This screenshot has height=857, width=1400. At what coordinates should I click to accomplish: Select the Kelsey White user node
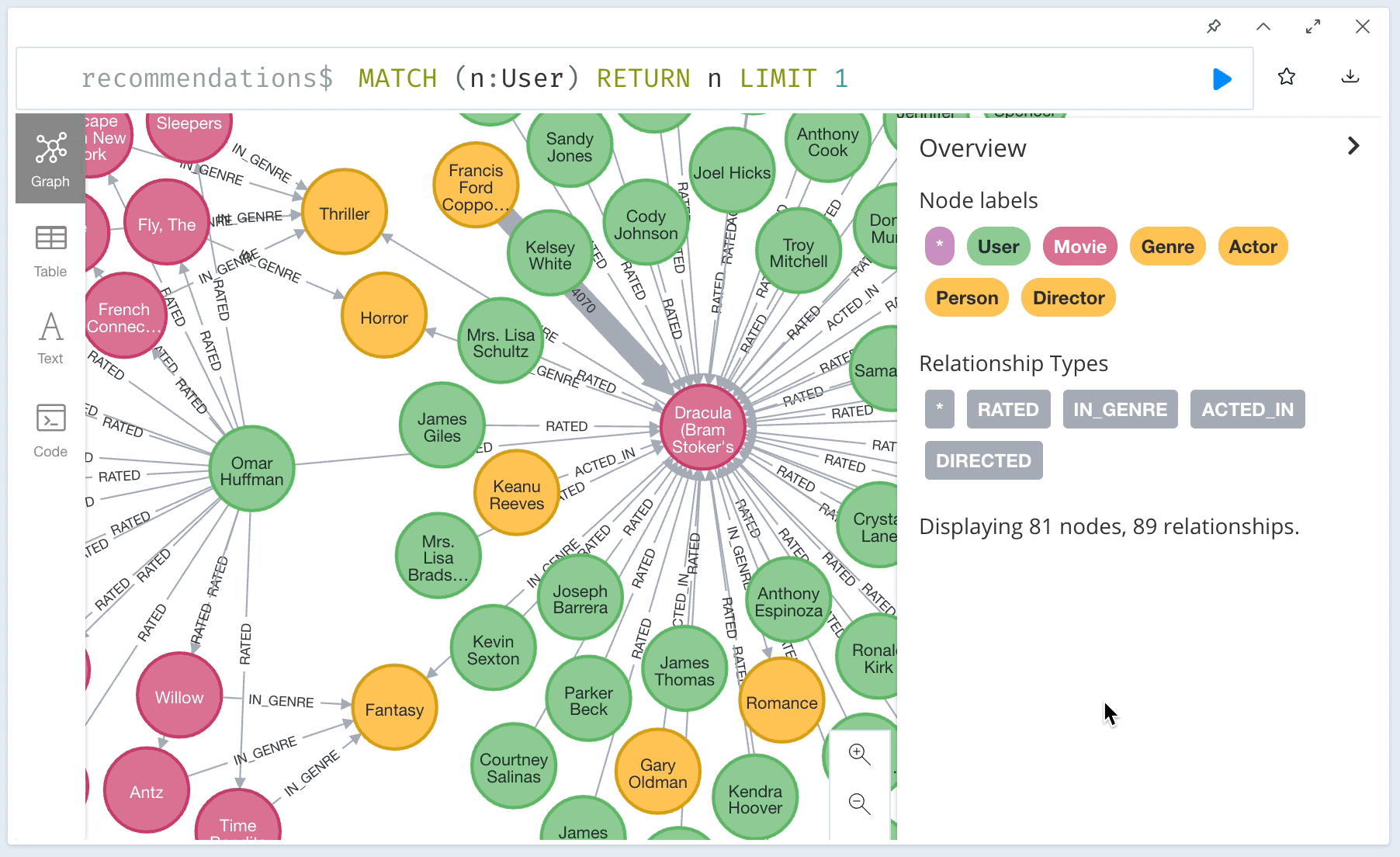coord(550,253)
